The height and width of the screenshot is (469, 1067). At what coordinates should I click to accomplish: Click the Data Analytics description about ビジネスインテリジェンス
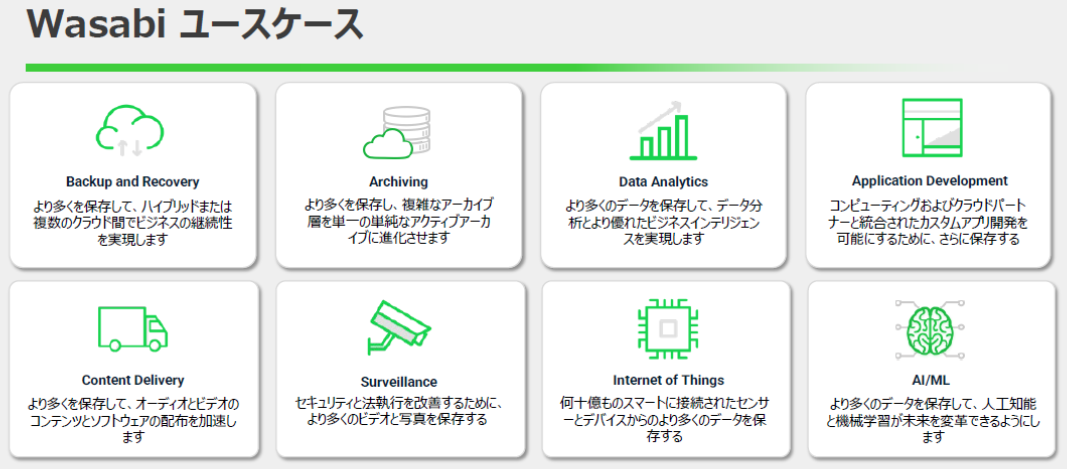pyautogui.click(x=663, y=222)
